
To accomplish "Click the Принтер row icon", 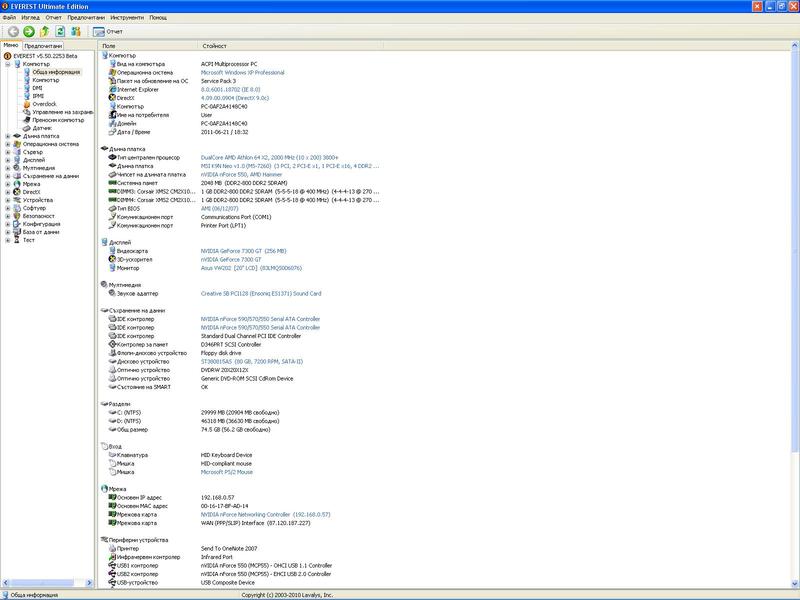I will [112, 548].
